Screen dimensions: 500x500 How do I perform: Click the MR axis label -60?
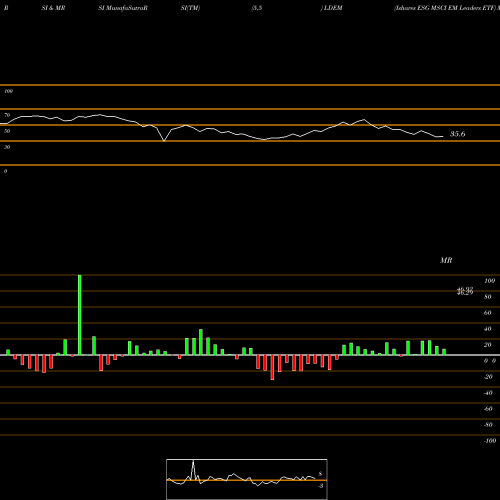pos(488,409)
